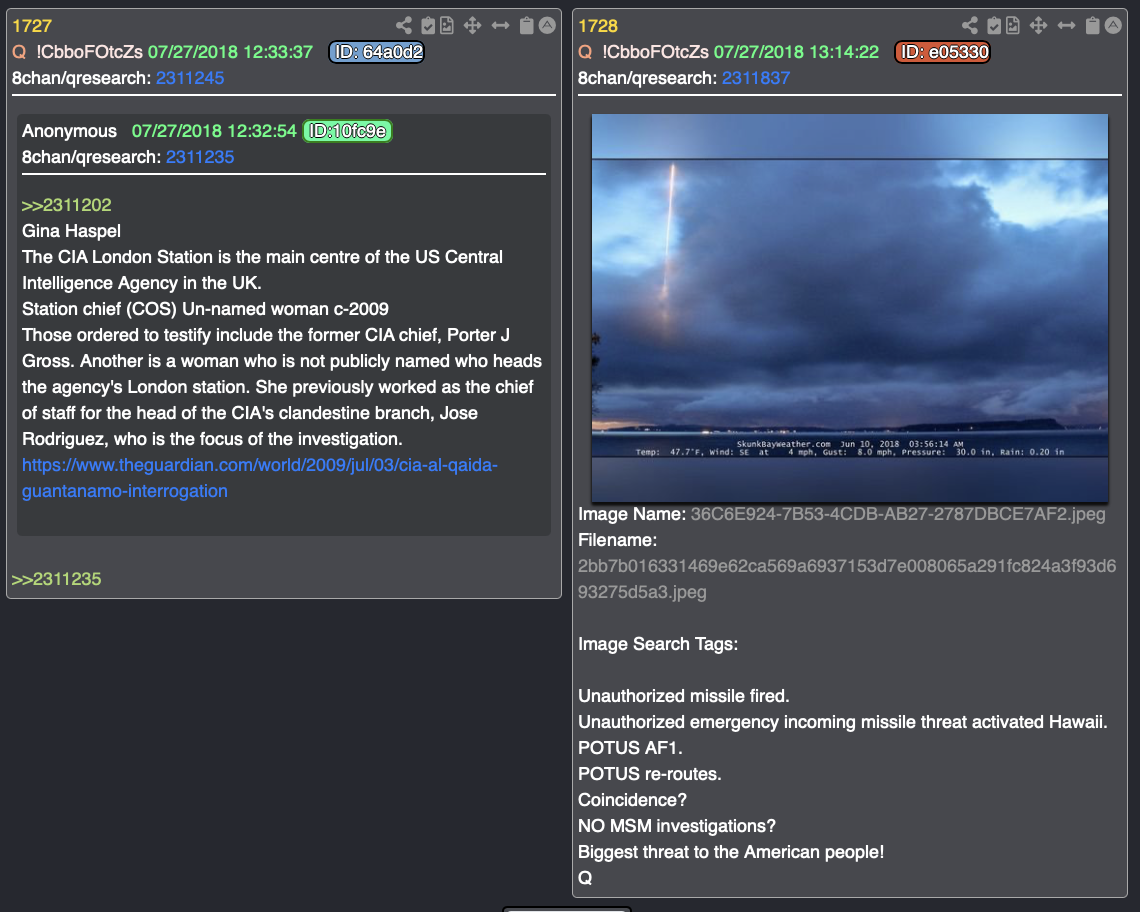Click the 'Image Search Tags:' label

pos(658,644)
